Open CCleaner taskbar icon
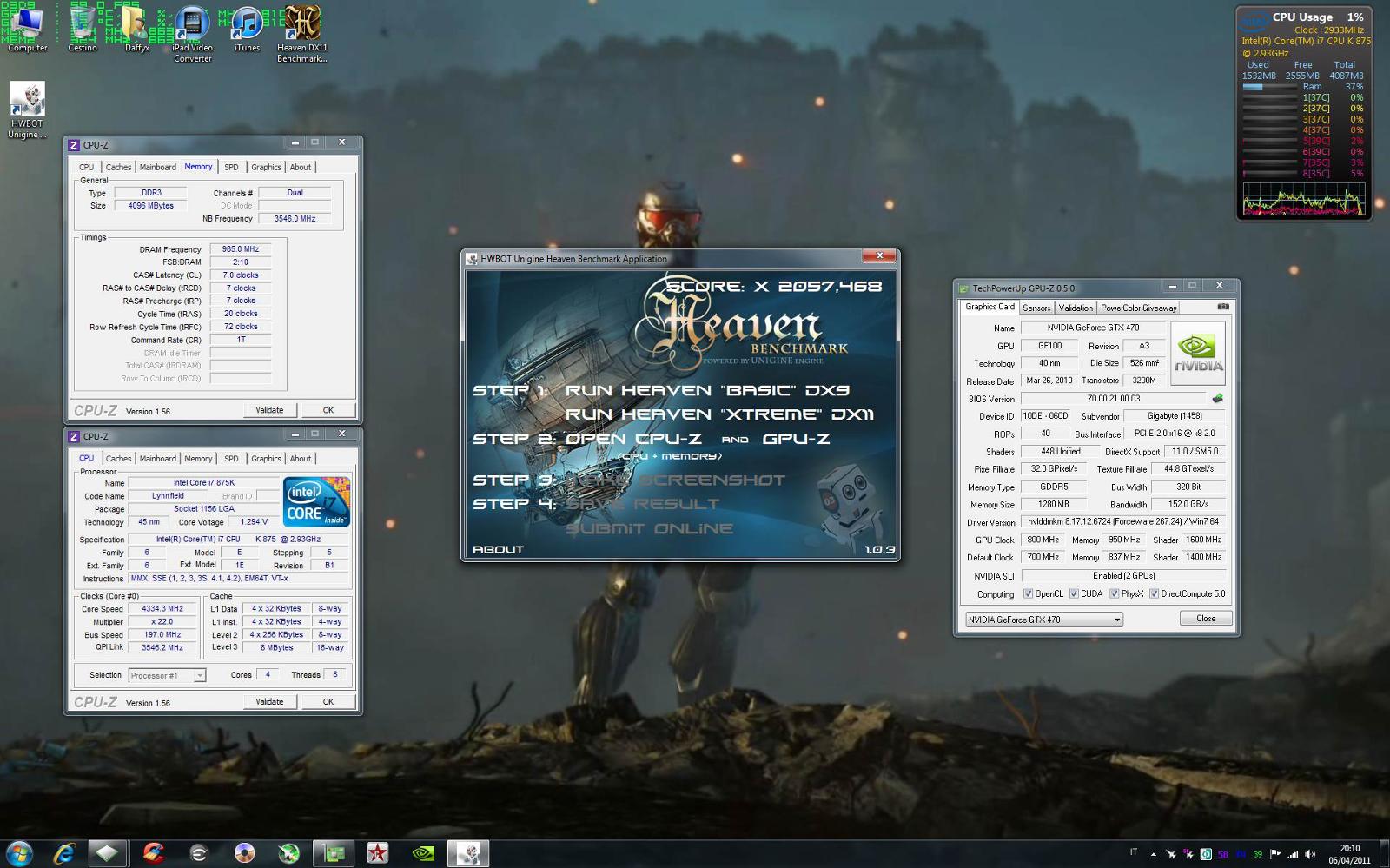The width and height of the screenshot is (1390, 868). click(154, 853)
